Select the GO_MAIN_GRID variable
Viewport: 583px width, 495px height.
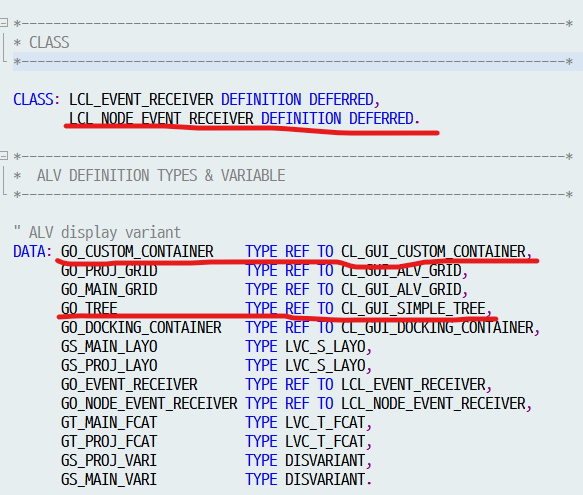[x=109, y=290]
